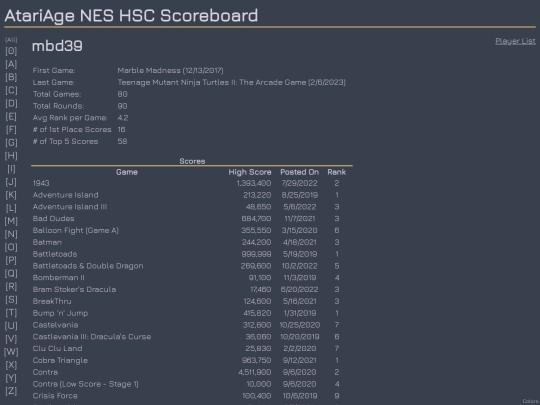This screenshot has width=540, height=405.
Task: Filter games by letter [H]
Action: [11, 156]
